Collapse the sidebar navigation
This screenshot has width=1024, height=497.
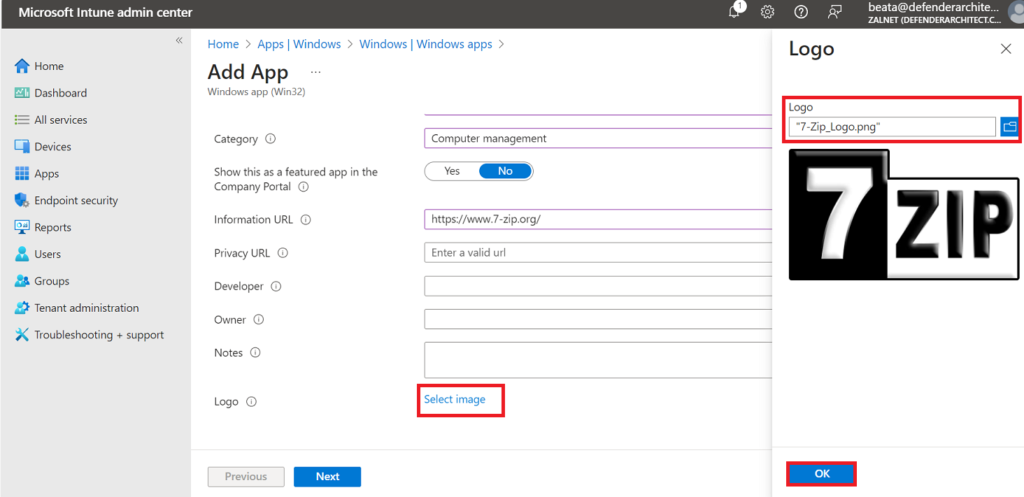click(179, 40)
